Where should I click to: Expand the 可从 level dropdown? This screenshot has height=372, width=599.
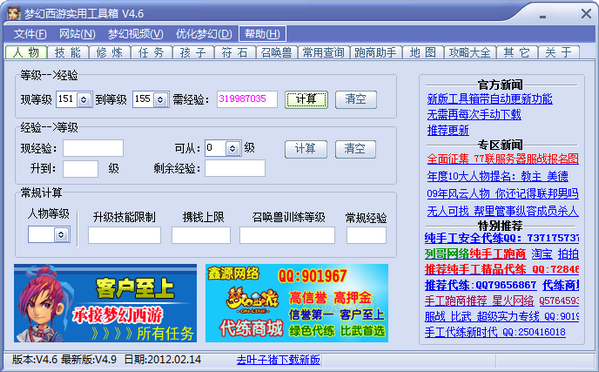click(232, 148)
